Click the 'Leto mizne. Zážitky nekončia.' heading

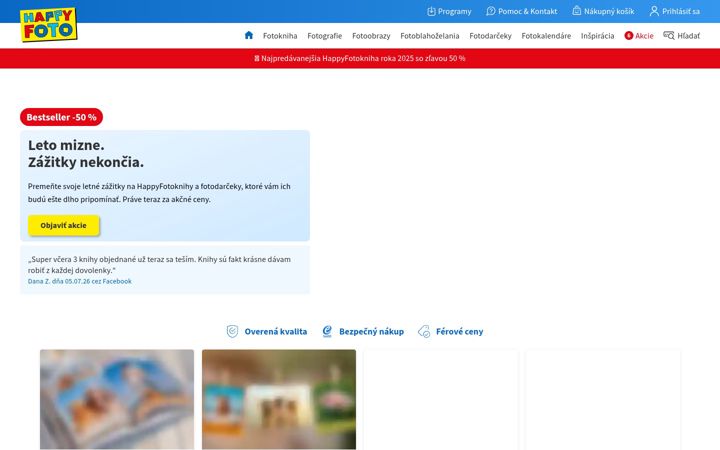(86, 153)
